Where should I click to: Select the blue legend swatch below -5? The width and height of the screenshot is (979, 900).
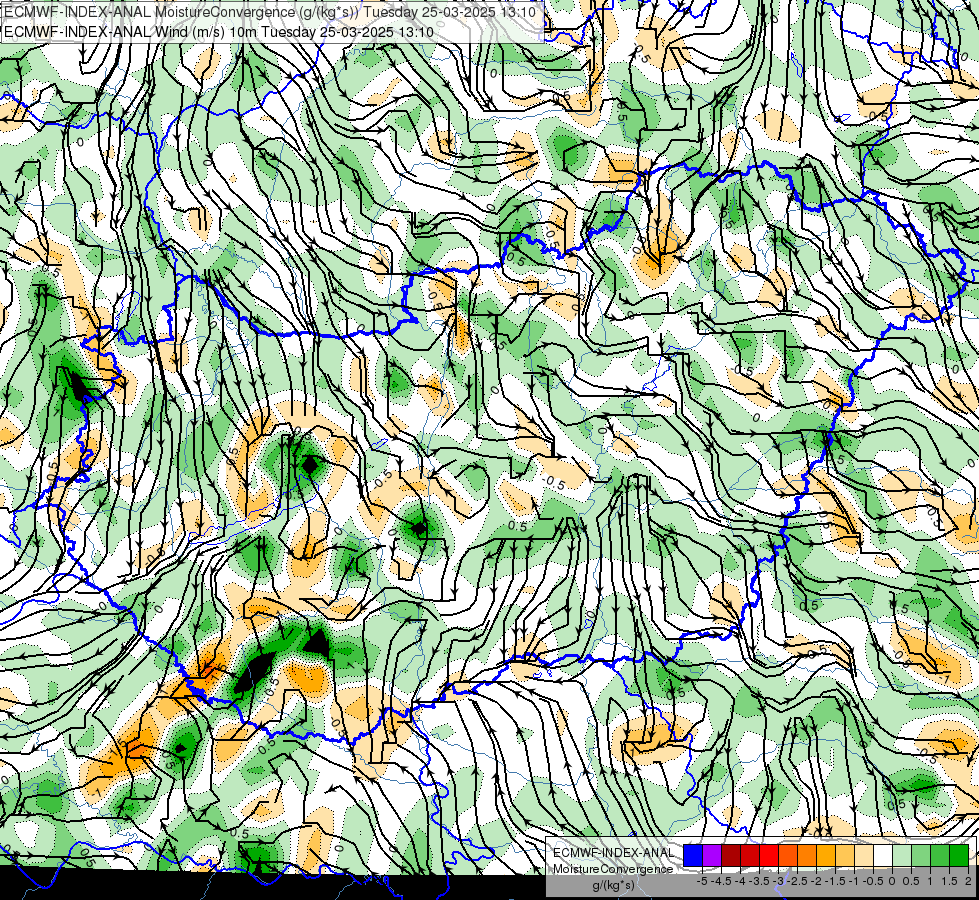pyautogui.click(x=693, y=856)
